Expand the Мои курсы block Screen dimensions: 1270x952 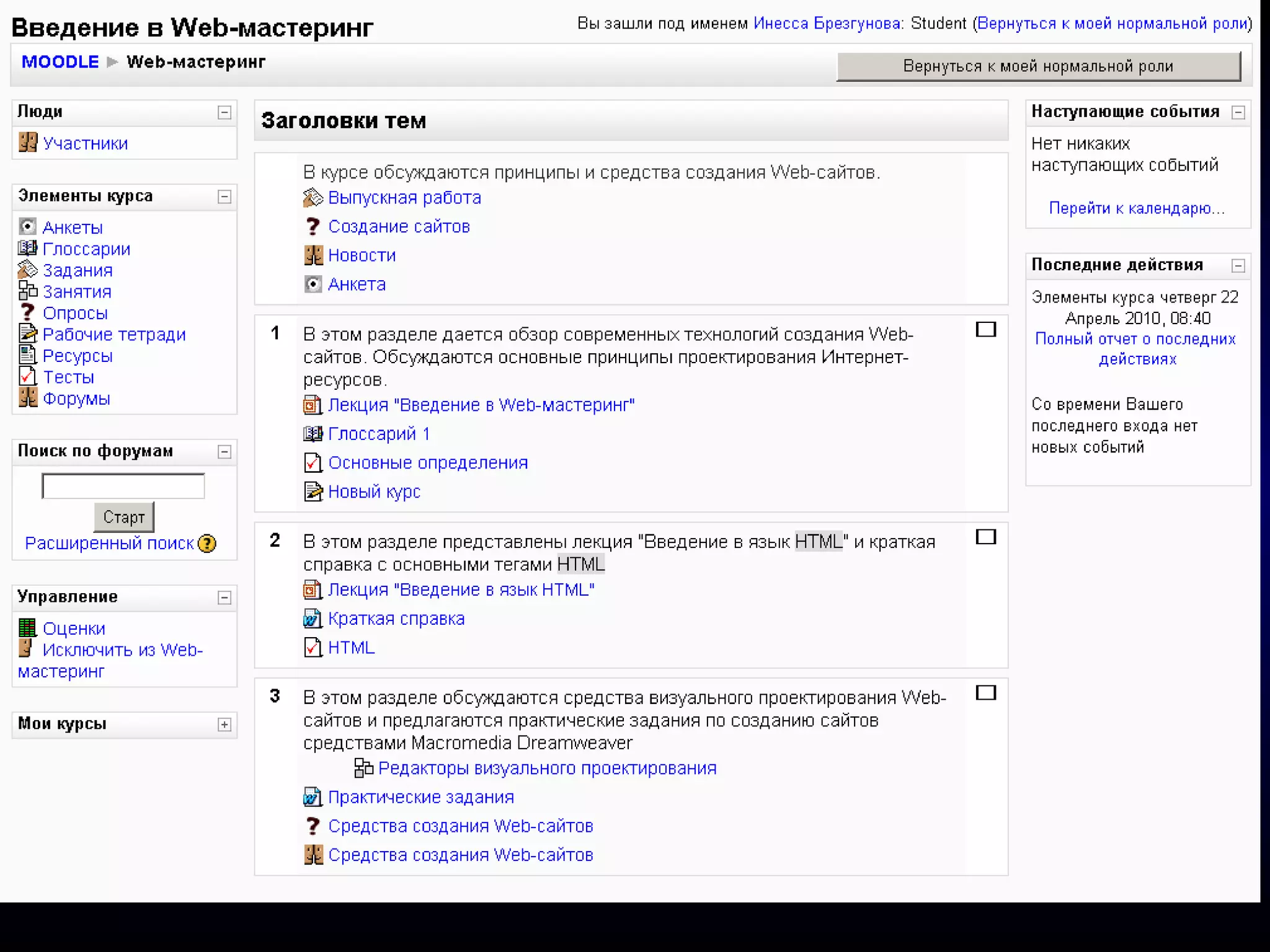tap(224, 725)
